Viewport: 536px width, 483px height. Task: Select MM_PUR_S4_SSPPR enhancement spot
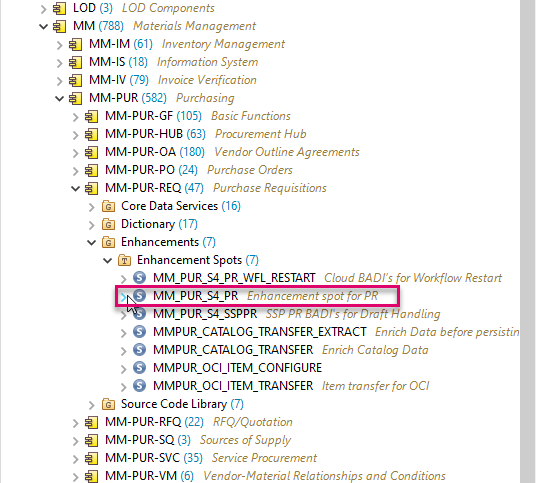pos(205,314)
